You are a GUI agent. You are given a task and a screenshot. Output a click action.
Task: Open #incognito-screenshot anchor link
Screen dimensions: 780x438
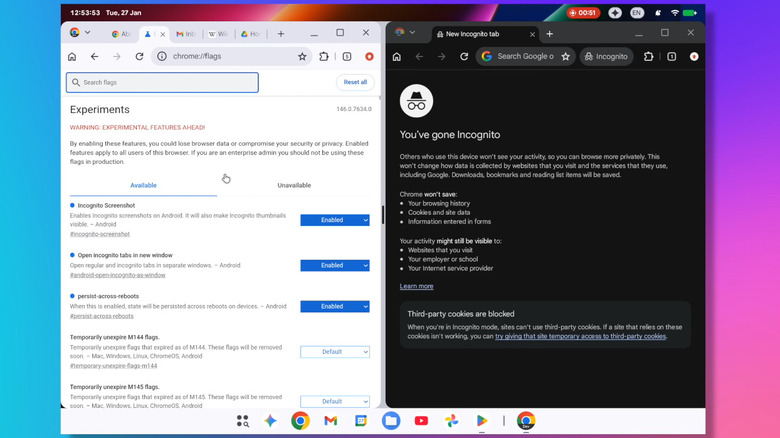coord(99,234)
